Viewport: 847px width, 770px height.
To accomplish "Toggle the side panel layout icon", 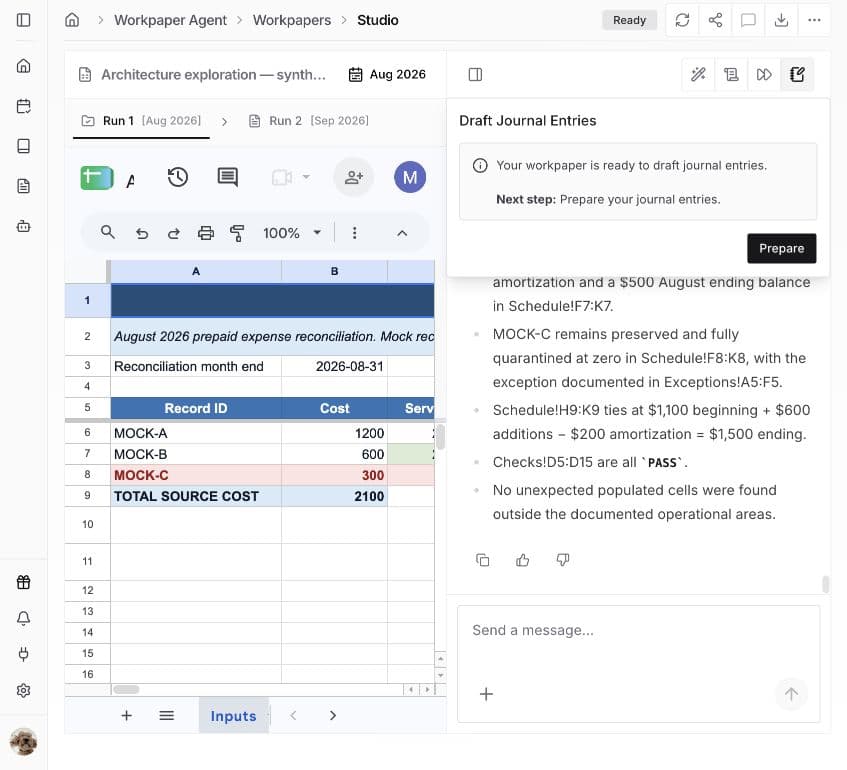I will (475, 75).
